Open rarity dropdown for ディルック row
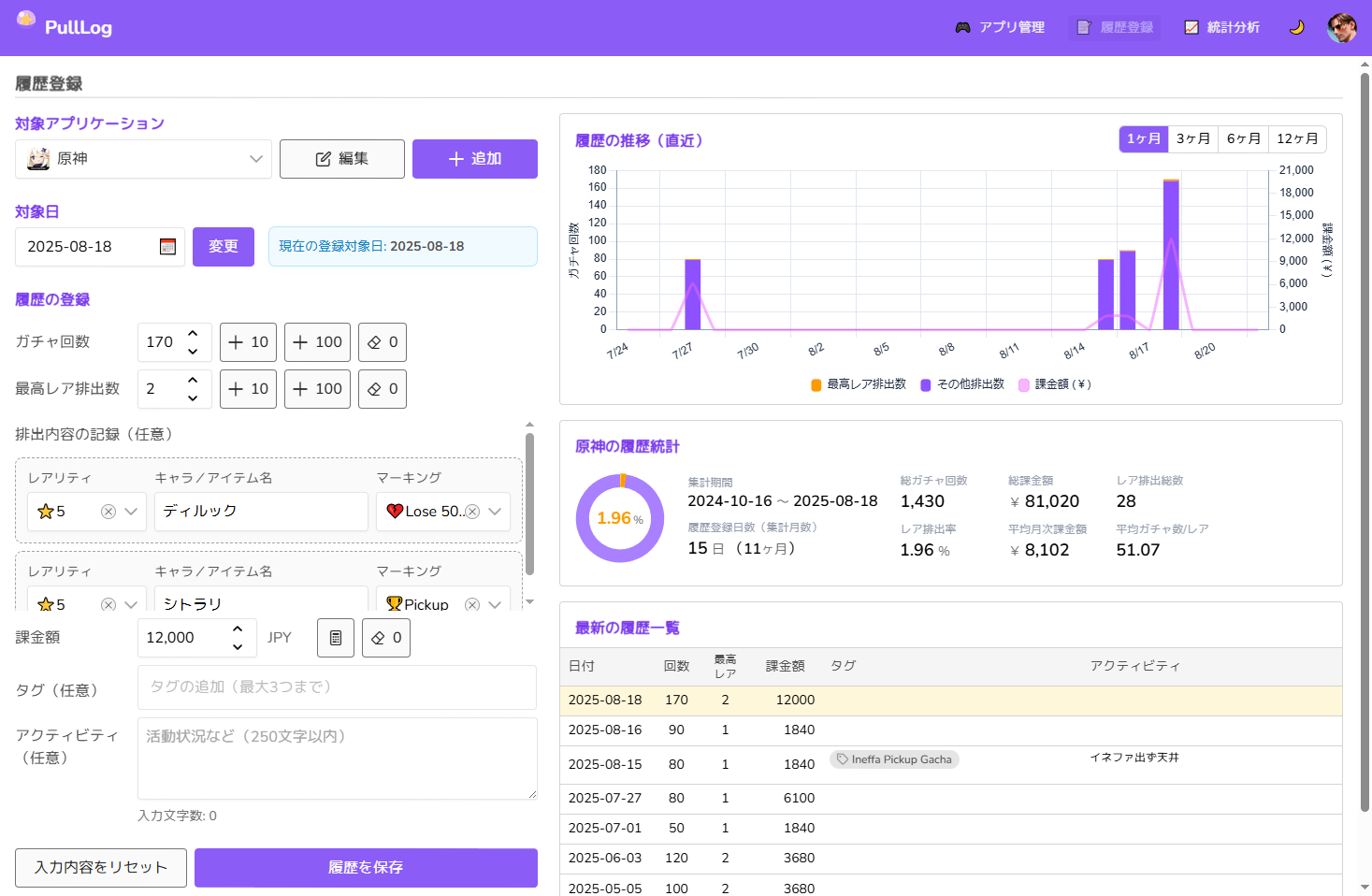The width and height of the screenshot is (1372, 896). coord(131,512)
